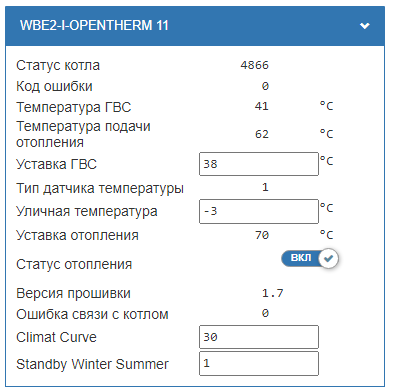The height and width of the screenshot is (391, 394).
Task: Click the Тип датчика температуры label
Action: click(100, 188)
